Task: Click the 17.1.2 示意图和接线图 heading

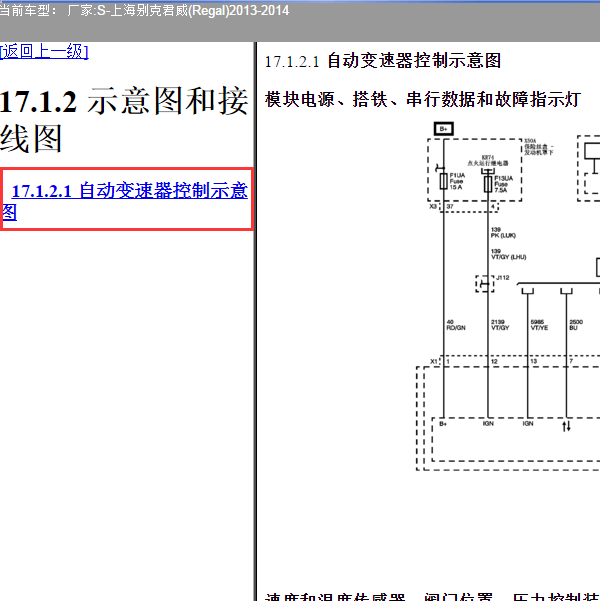Action: pyautogui.click(x=124, y=119)
